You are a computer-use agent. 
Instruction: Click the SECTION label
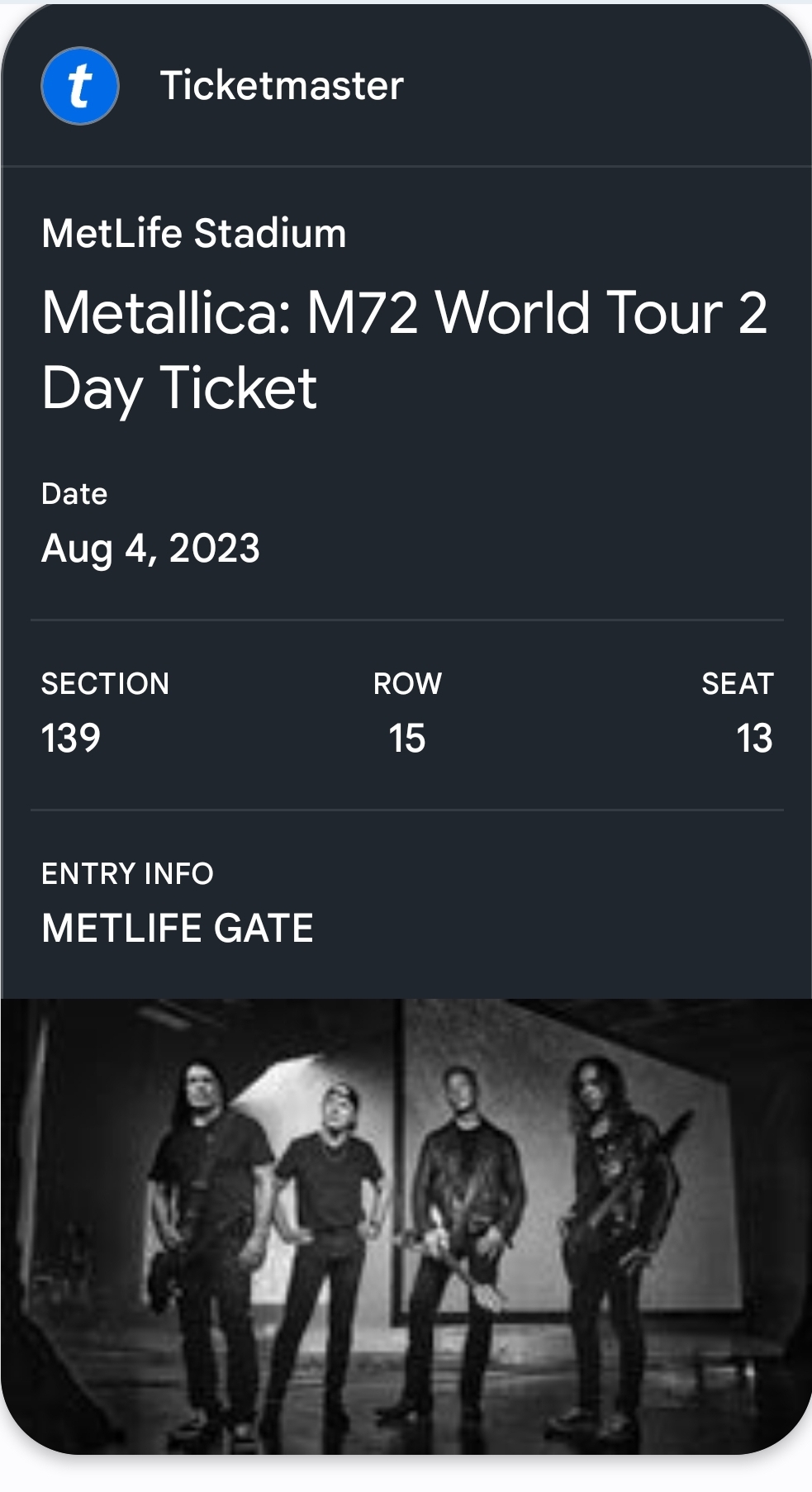point(105,684)
